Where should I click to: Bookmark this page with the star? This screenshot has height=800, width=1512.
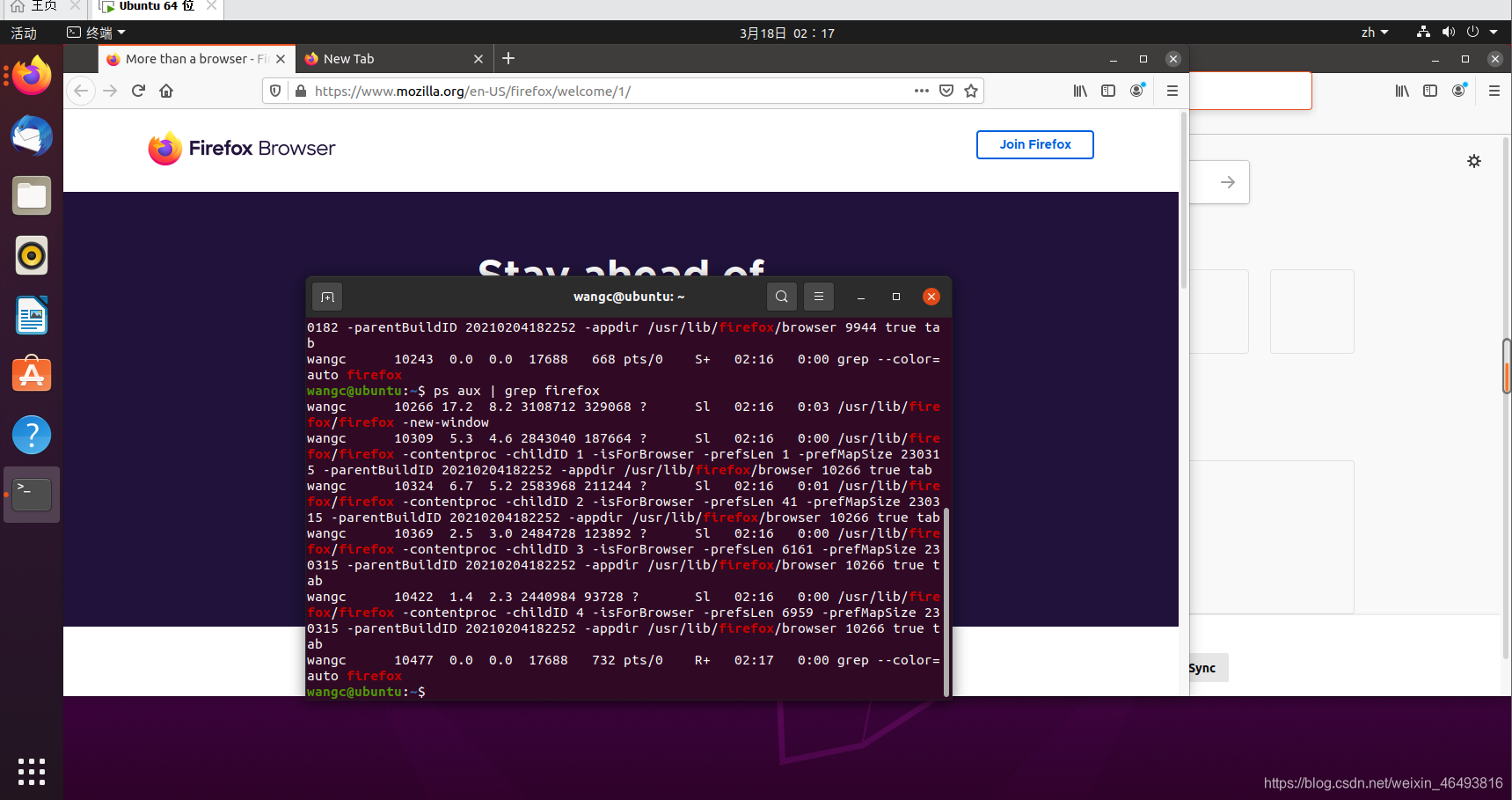pyautogui.click(x=971, y=91)
